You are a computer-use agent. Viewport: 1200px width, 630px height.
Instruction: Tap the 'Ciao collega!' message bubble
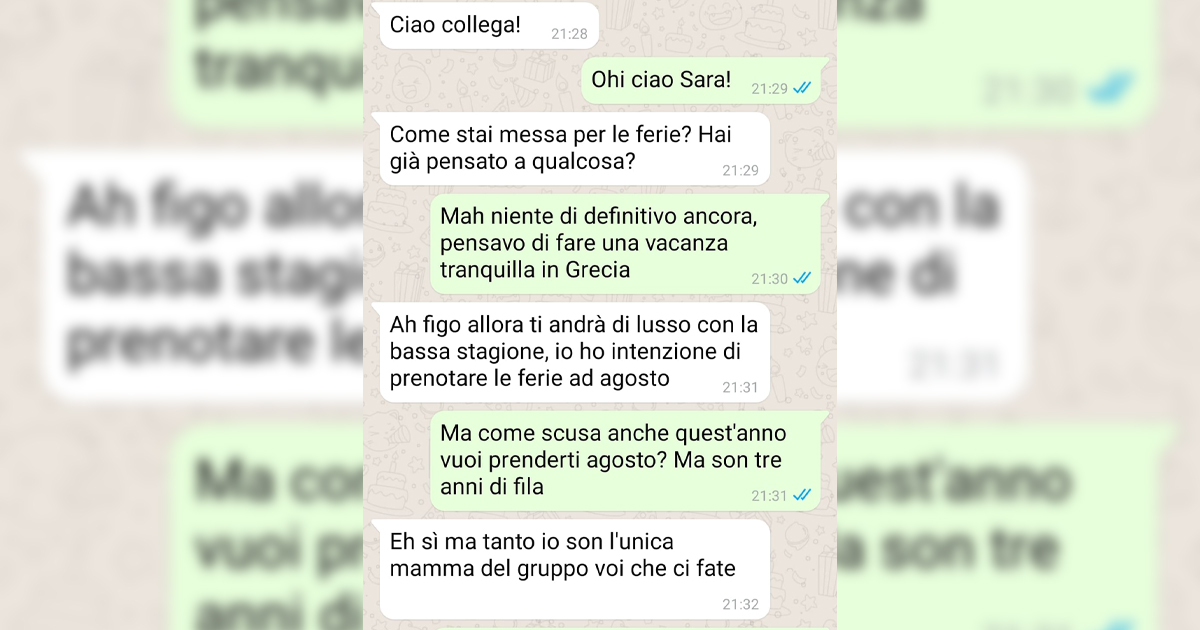[488, 25]
